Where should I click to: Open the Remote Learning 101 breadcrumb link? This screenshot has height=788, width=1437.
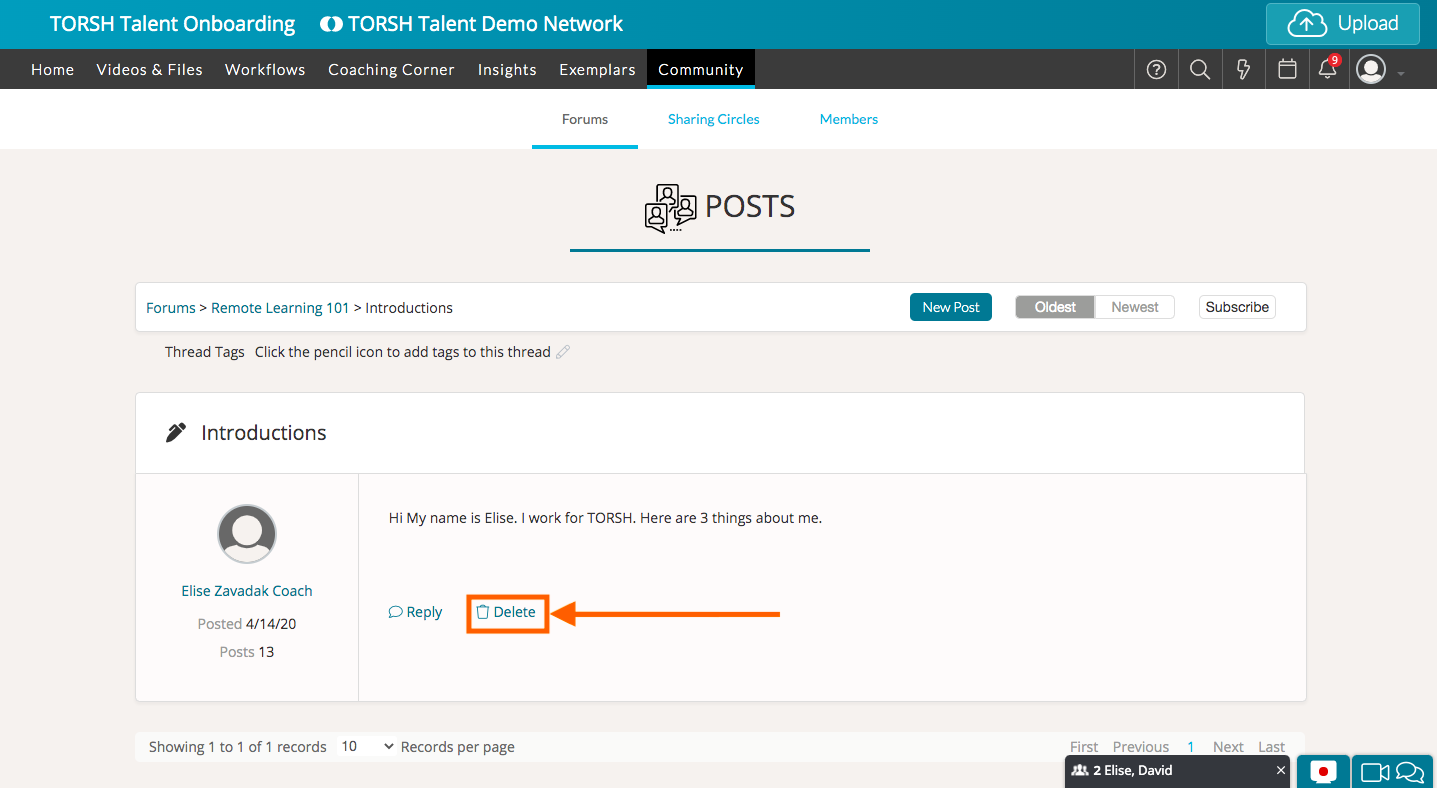click(280, 308)
